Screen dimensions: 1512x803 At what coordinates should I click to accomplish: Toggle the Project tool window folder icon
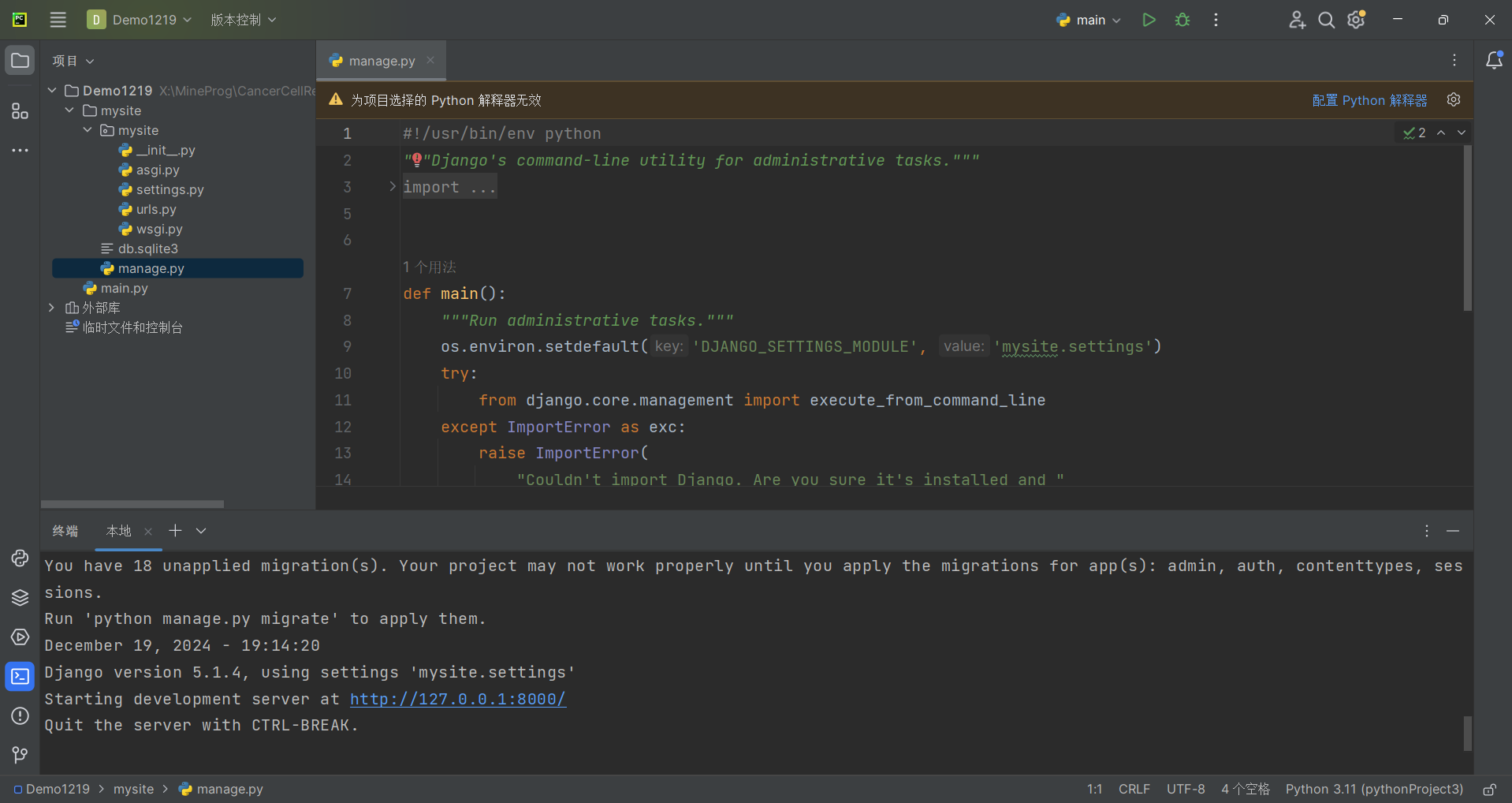20,61
